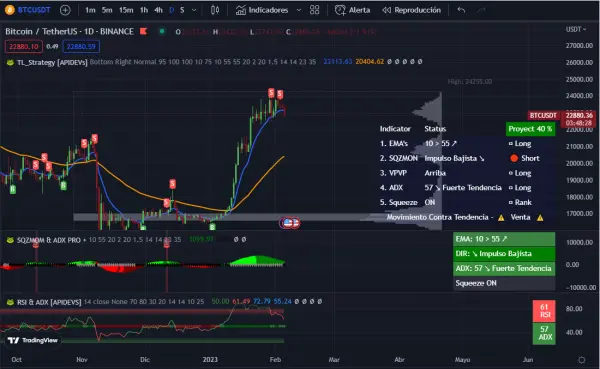Click the undo arrow

pos(461,10)
